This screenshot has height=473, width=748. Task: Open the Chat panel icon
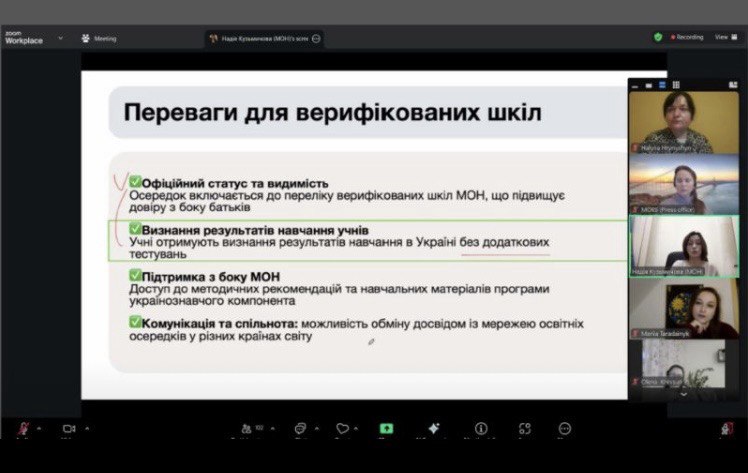click(299, 428)
